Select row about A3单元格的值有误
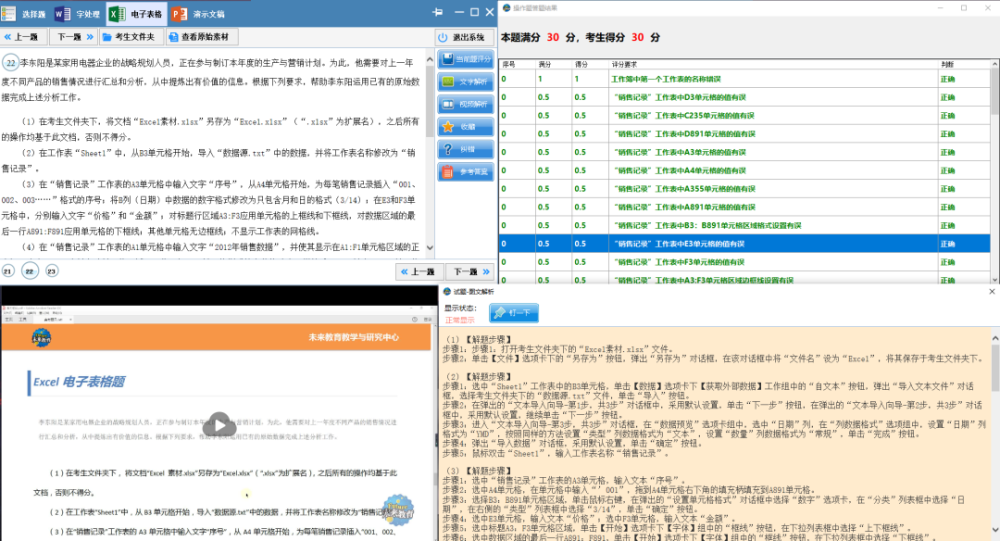This screenshot has width=1000, height=541. 745,152
